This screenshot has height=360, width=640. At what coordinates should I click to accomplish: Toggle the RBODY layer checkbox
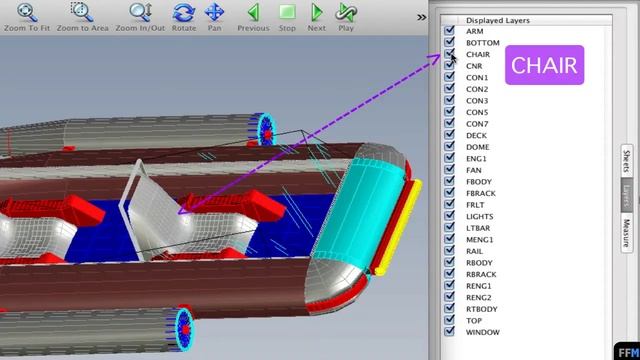tap(449, 262)
